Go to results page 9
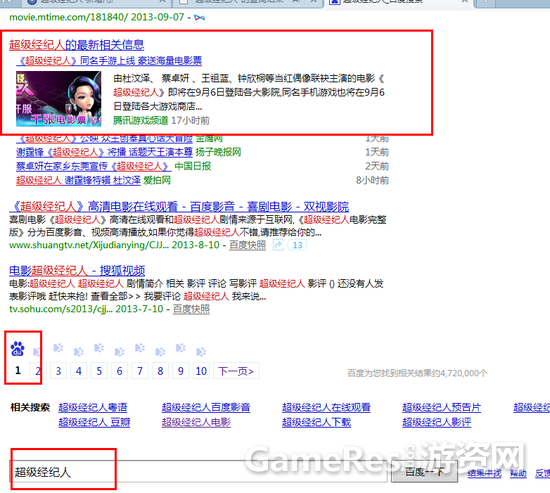 (x=181, y=371)
